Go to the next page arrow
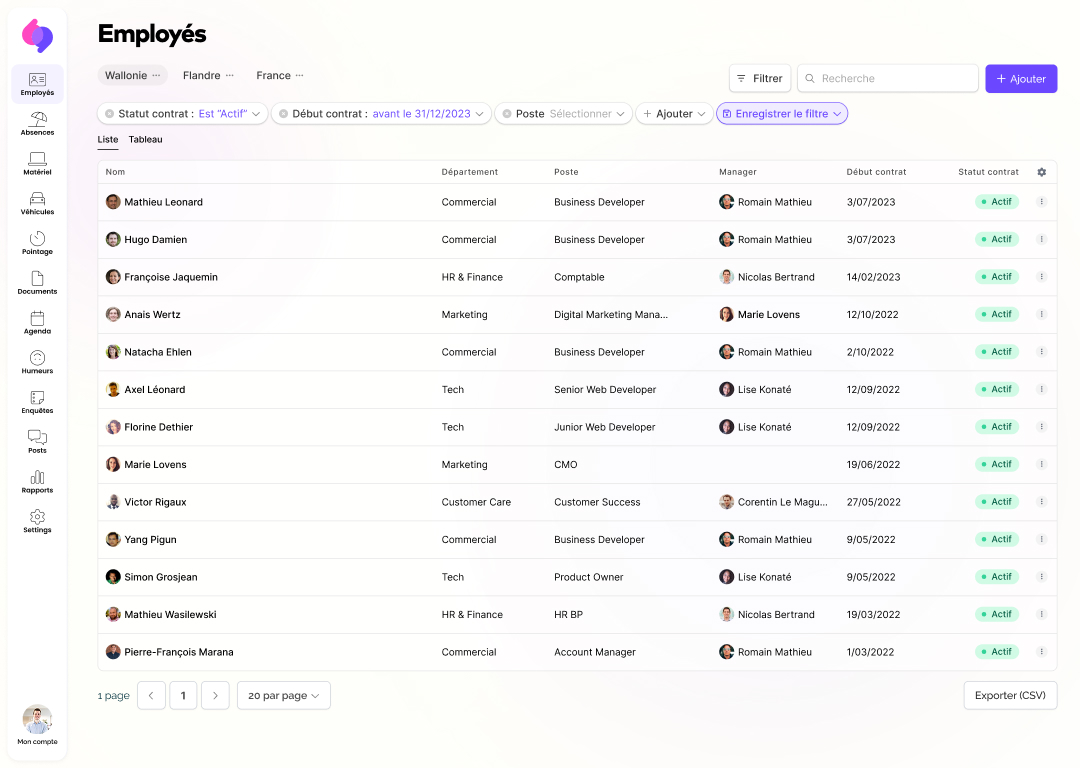The image size is (1080, 768). 215,696
